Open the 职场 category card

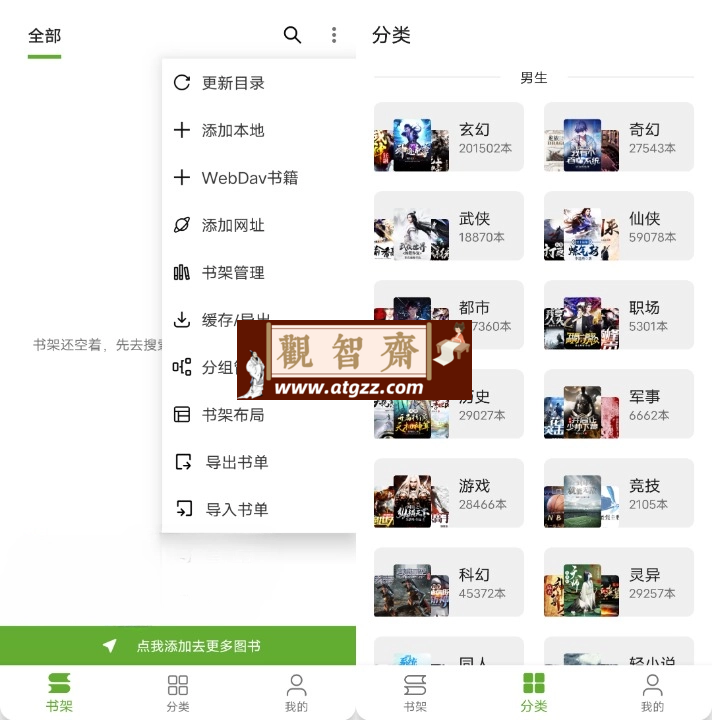[618, 315]
